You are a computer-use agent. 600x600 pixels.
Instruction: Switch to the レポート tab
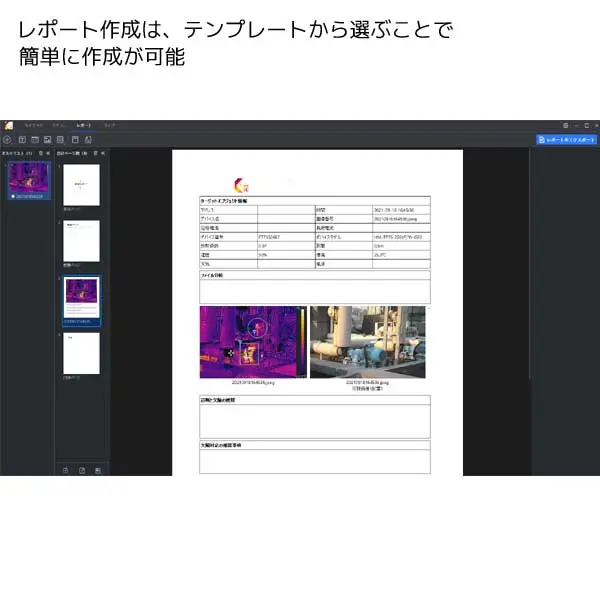tap(84, 126)
